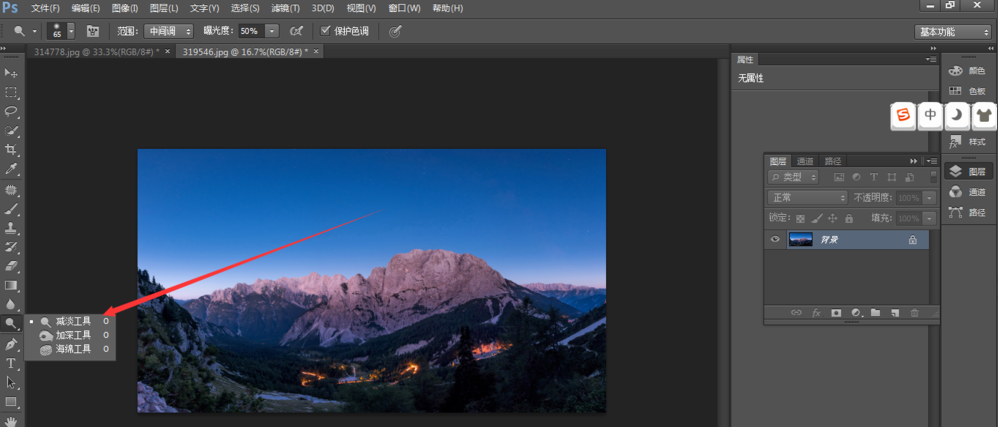Open the 范围 (Range) 中间调 dropdown
This screenshot has height=427, width=998.
click(168, 31)
